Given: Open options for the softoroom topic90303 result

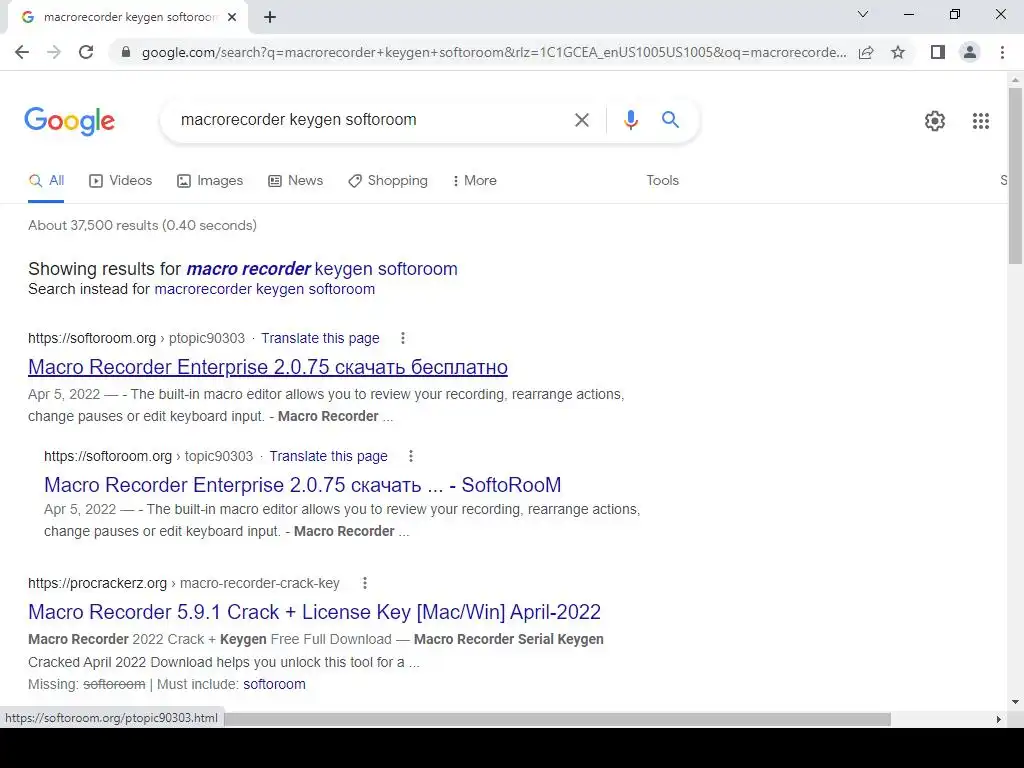Looking at the screenshot, I should pyautogui.click(x=411, y=456).
